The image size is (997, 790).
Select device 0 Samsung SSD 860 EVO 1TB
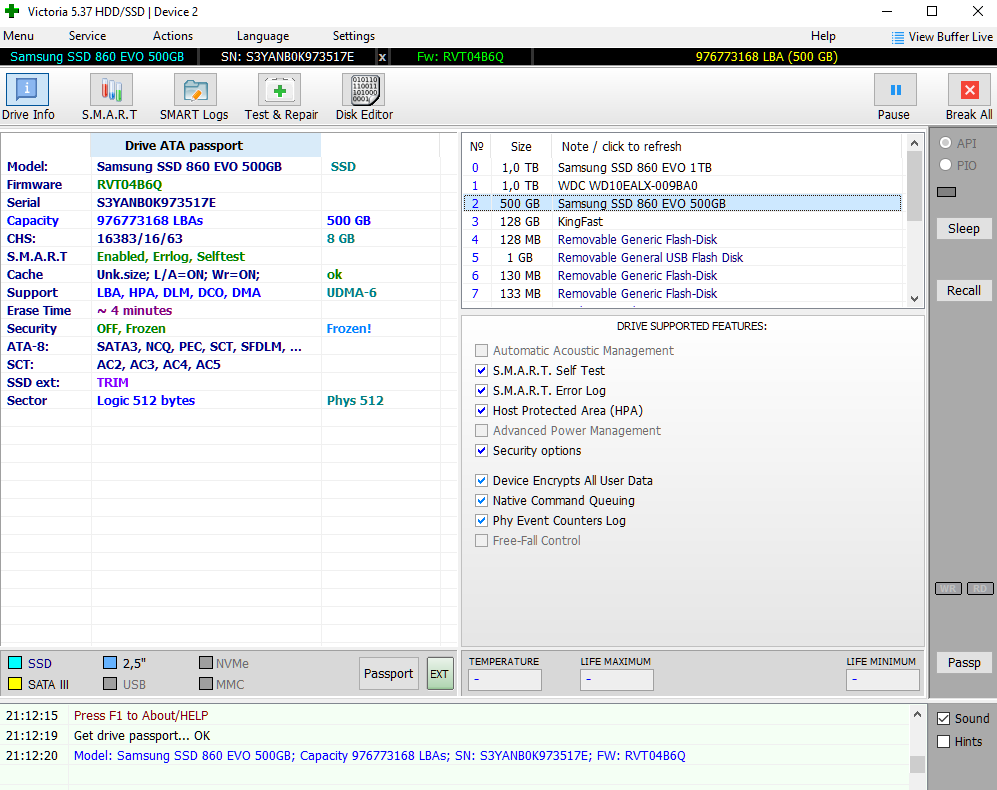[x=682, y=167]
